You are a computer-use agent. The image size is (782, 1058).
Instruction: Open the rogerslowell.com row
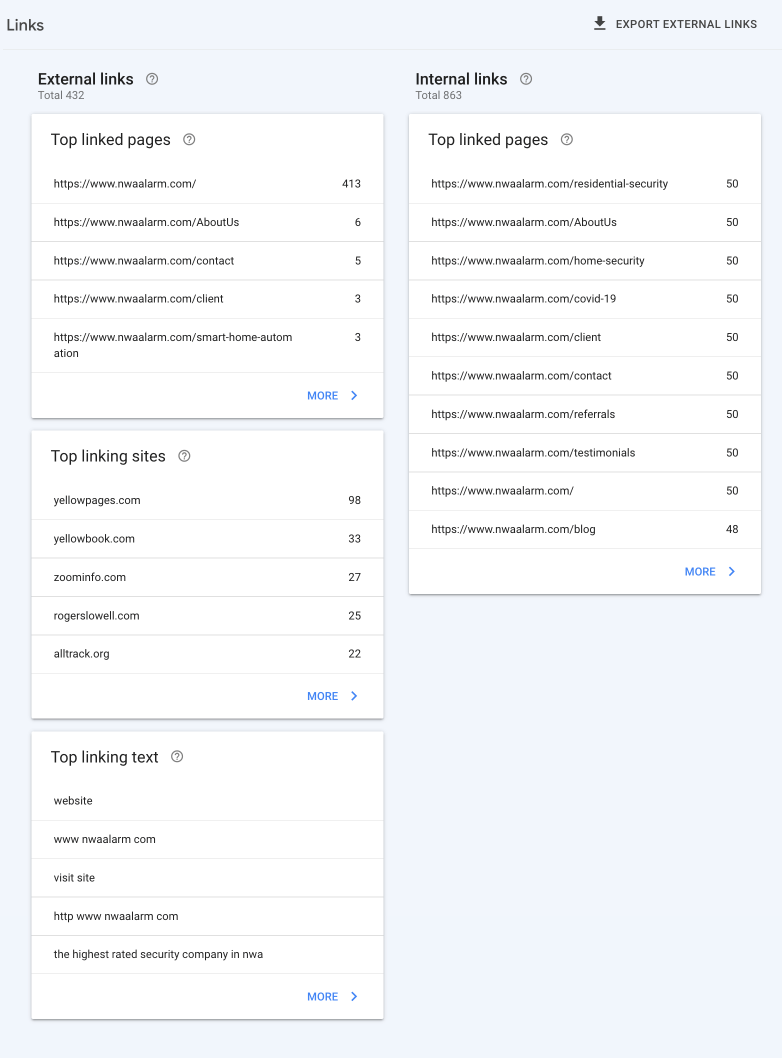(207, 616)
